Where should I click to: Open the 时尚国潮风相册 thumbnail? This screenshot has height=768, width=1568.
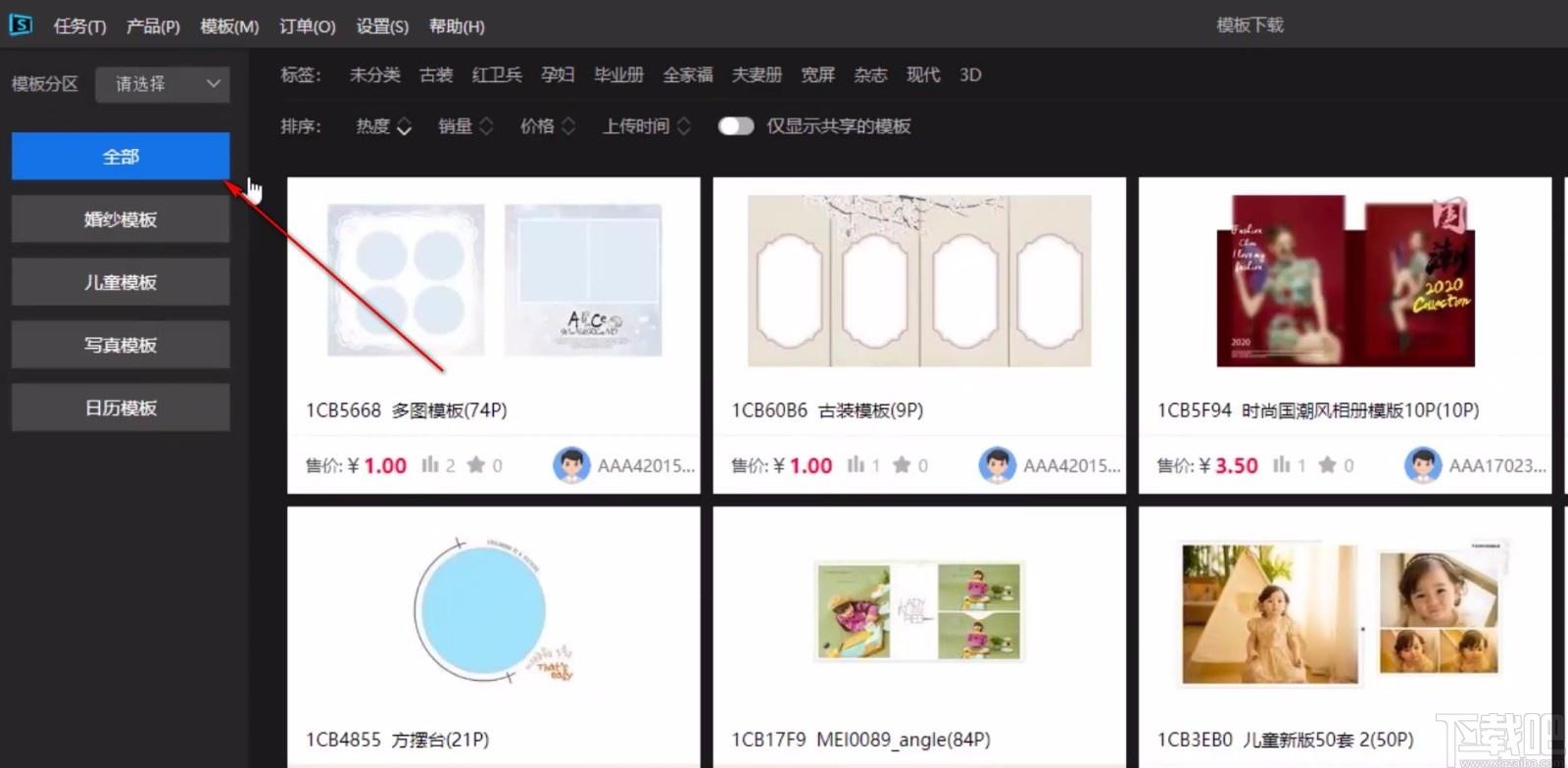coord(1346,280)
